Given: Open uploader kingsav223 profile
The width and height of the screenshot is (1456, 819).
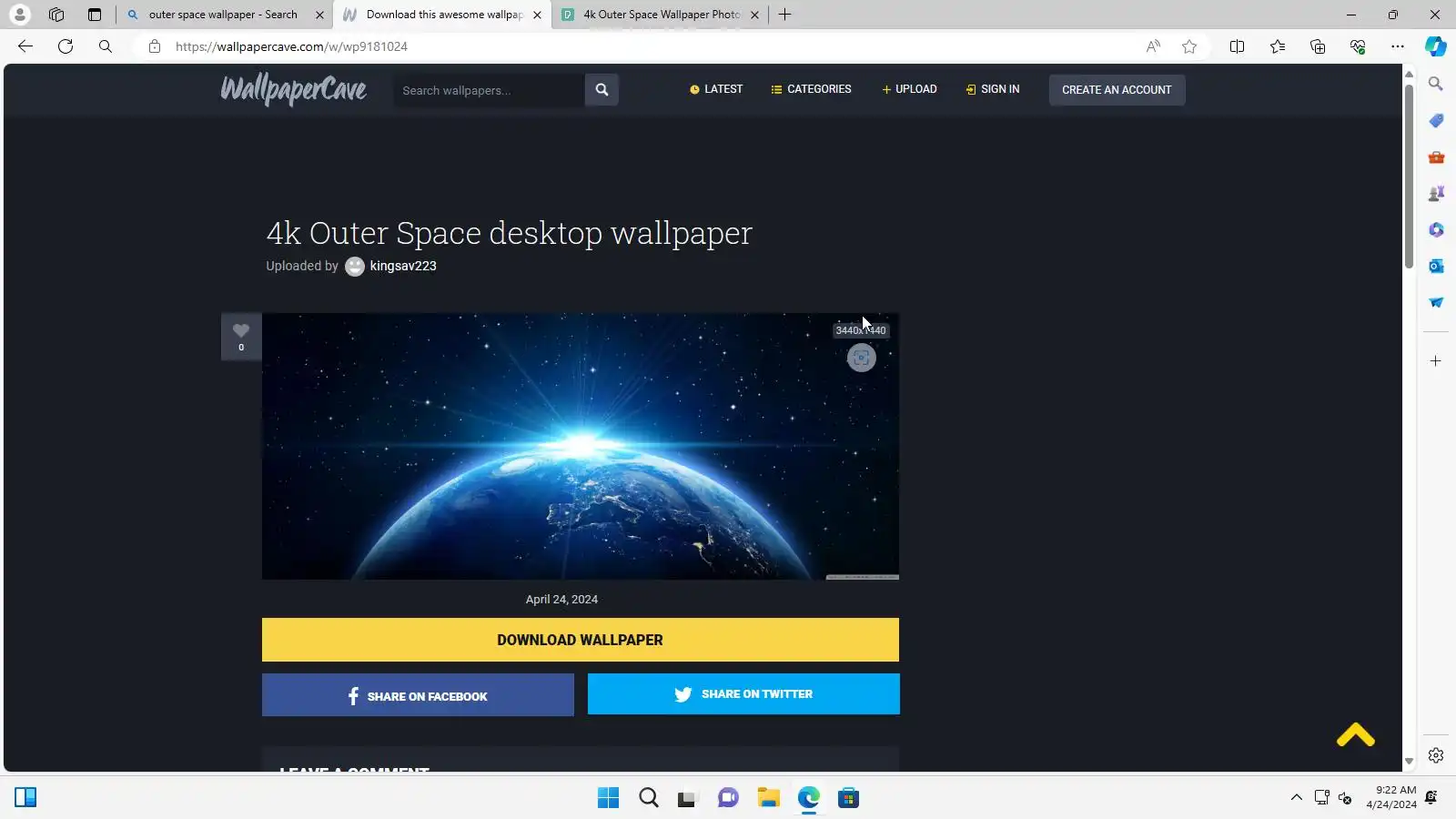Looking at the screenshot, I should (403, 266).
